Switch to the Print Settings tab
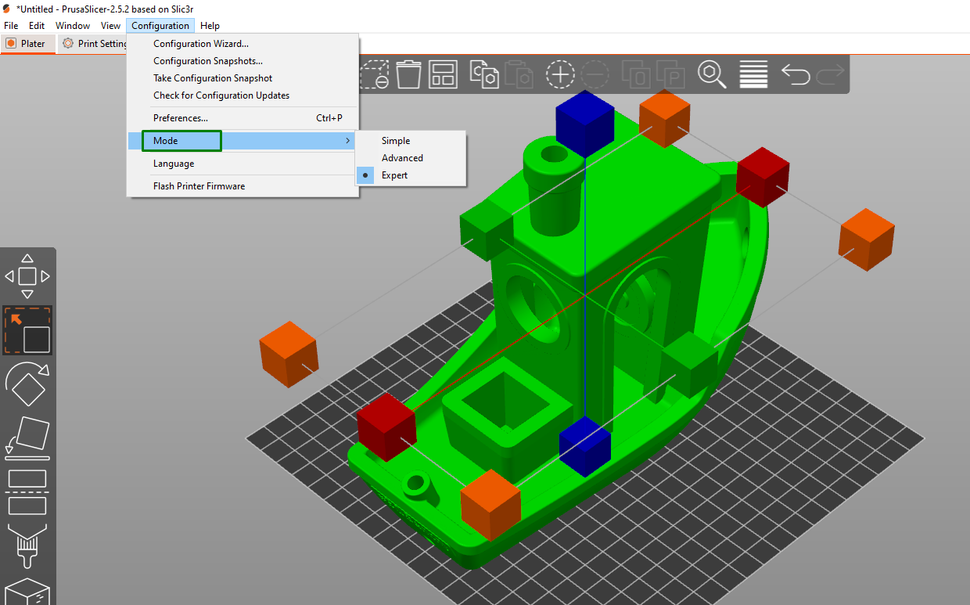The width and height of the screenshot is (970, 605). pos(94,43)
